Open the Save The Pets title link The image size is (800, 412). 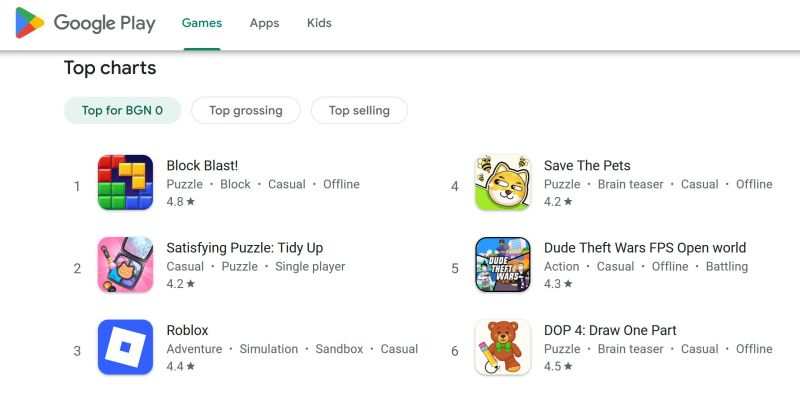587,166
